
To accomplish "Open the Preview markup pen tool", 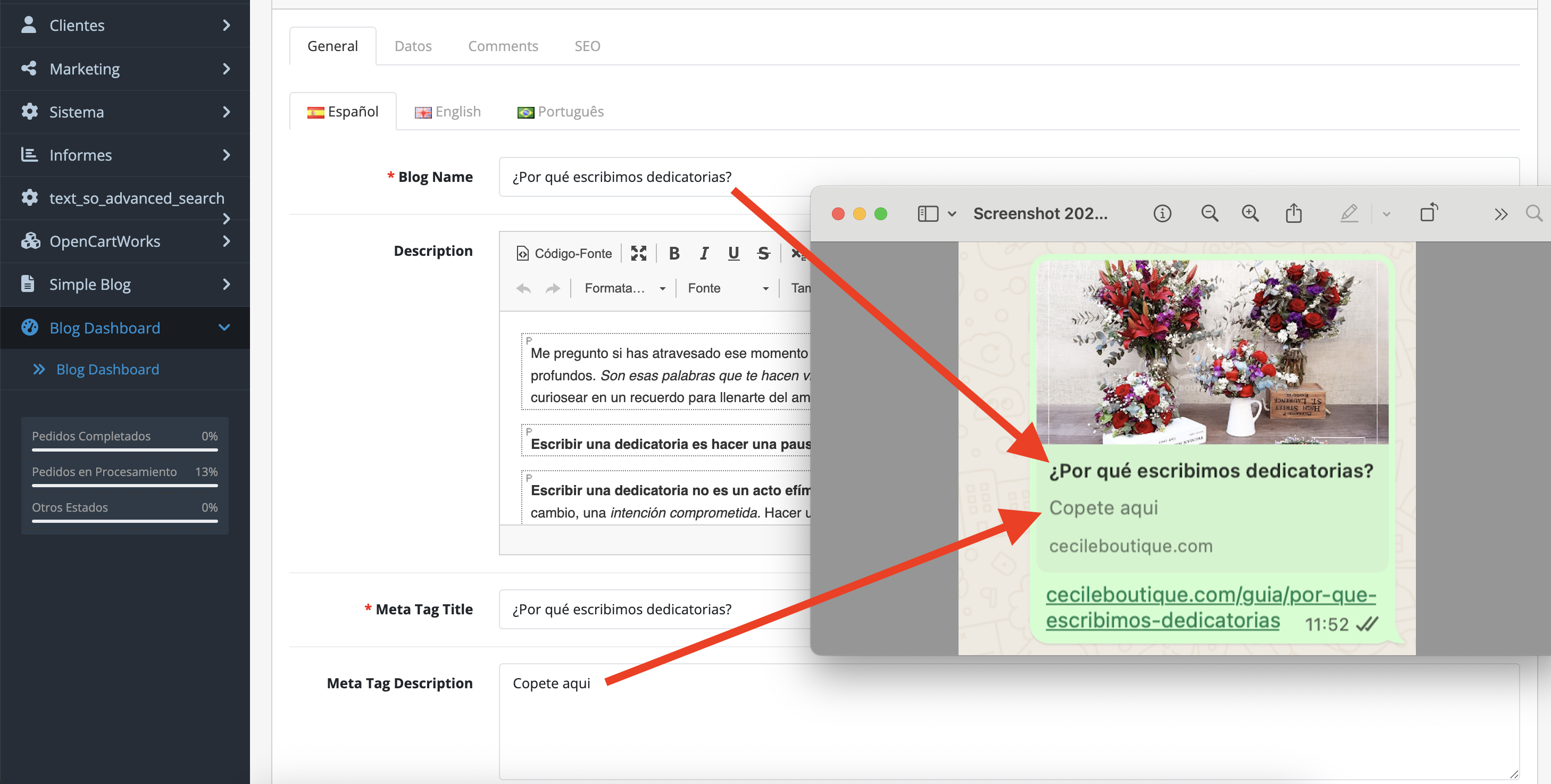I will click(1349, 213).
